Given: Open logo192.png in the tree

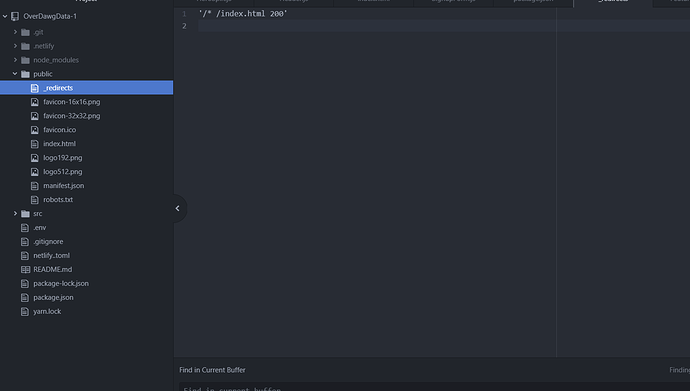Looking at the screenshot, I should coord(62,158).
